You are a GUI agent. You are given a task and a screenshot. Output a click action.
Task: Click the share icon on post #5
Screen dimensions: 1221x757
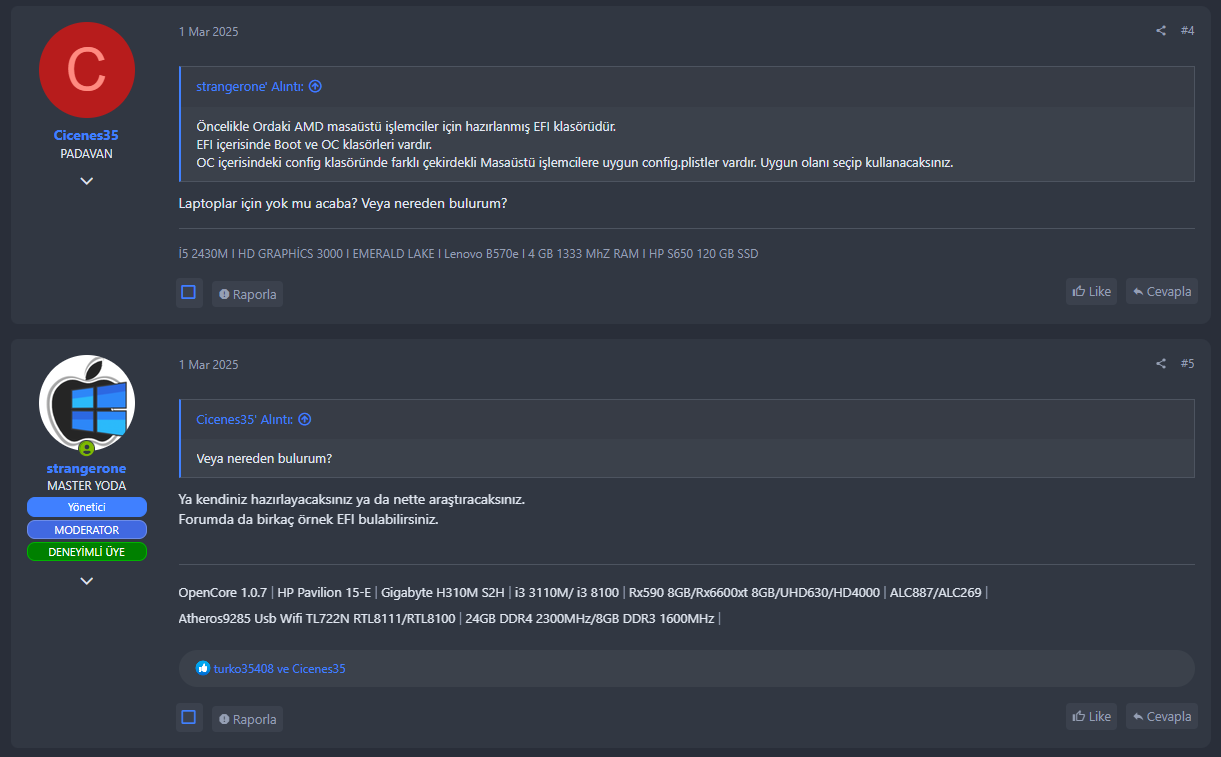pyautogui.click(x=1161, y=364)
